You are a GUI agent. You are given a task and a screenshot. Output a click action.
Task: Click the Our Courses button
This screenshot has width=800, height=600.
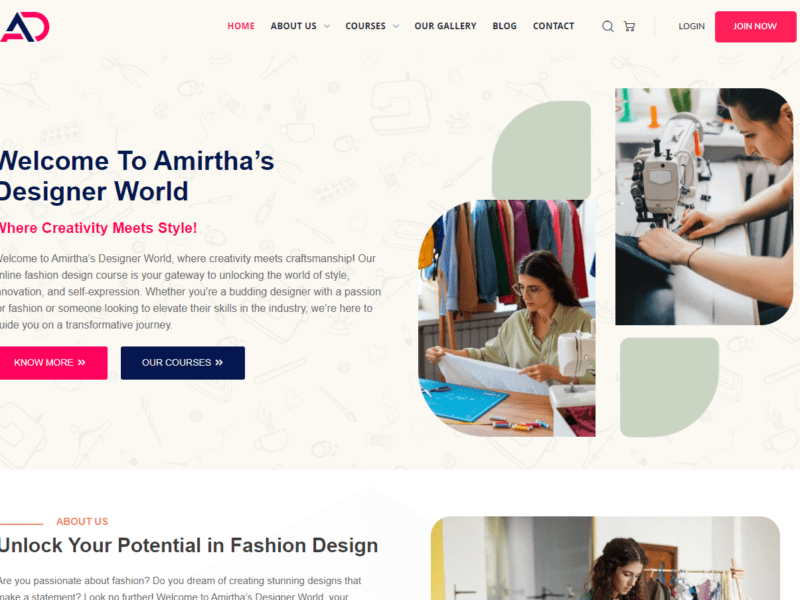click(x=183, y=363)
